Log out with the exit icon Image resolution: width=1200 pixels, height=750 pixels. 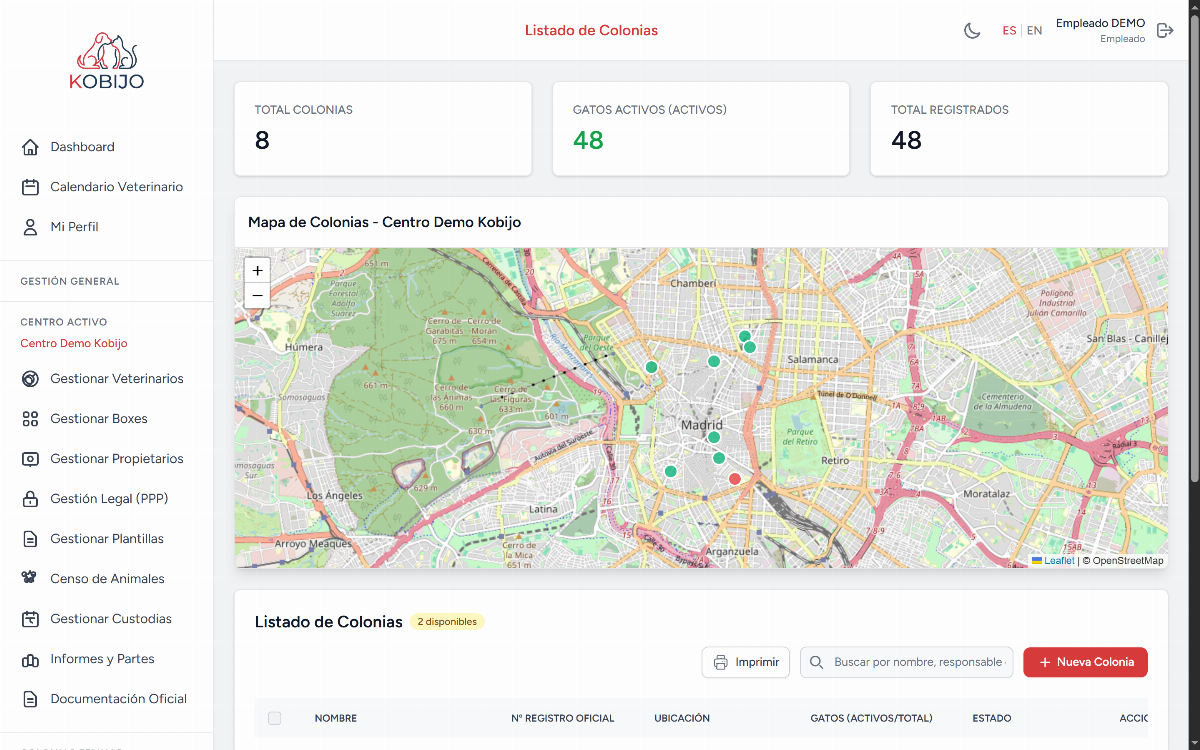click(x=1165, y=30)
